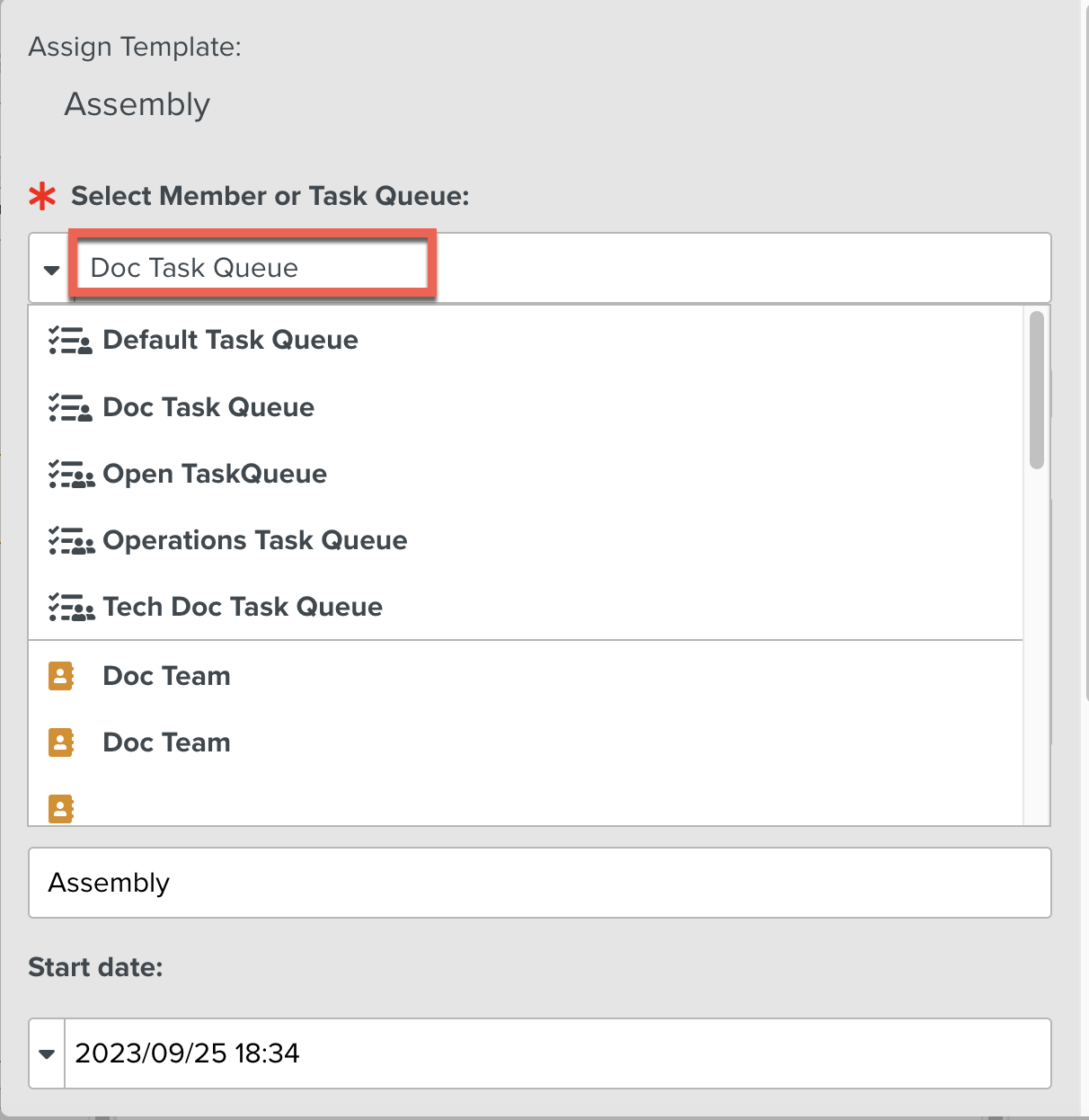Click the second Doc Team member icon
Image resolution: width=1089 pixels, height=1120 pixels.
coord(60,742)
